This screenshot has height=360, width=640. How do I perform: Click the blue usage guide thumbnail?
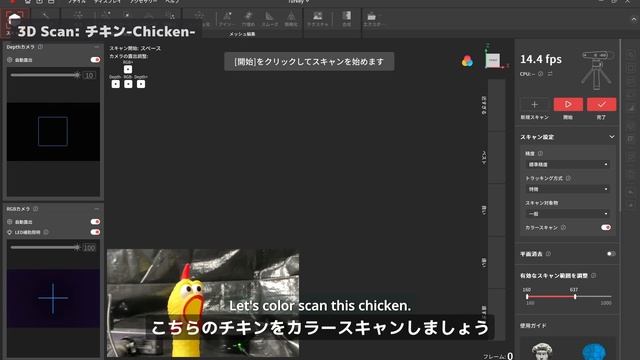click(594, 351)
